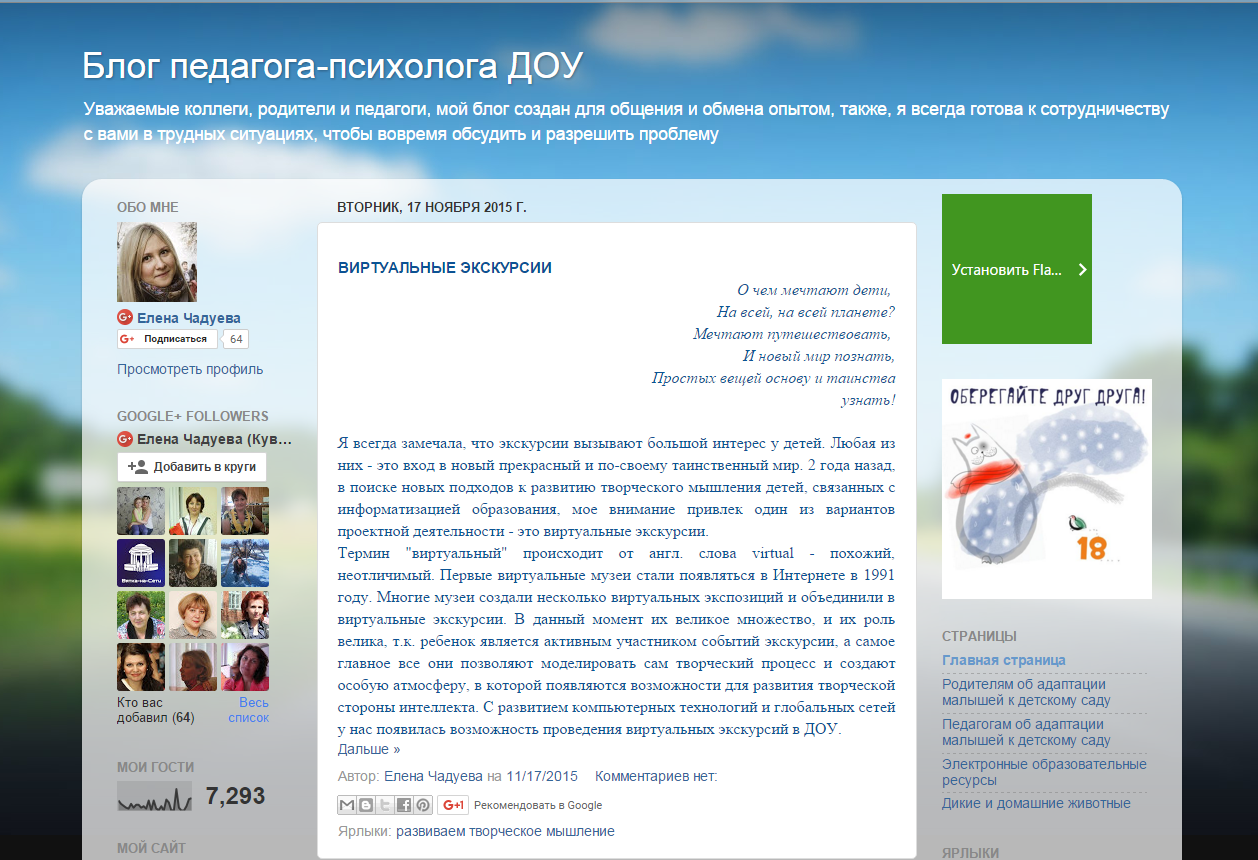
Task: Click the BlogThis share icon
Action: click(x=366, y=805)
